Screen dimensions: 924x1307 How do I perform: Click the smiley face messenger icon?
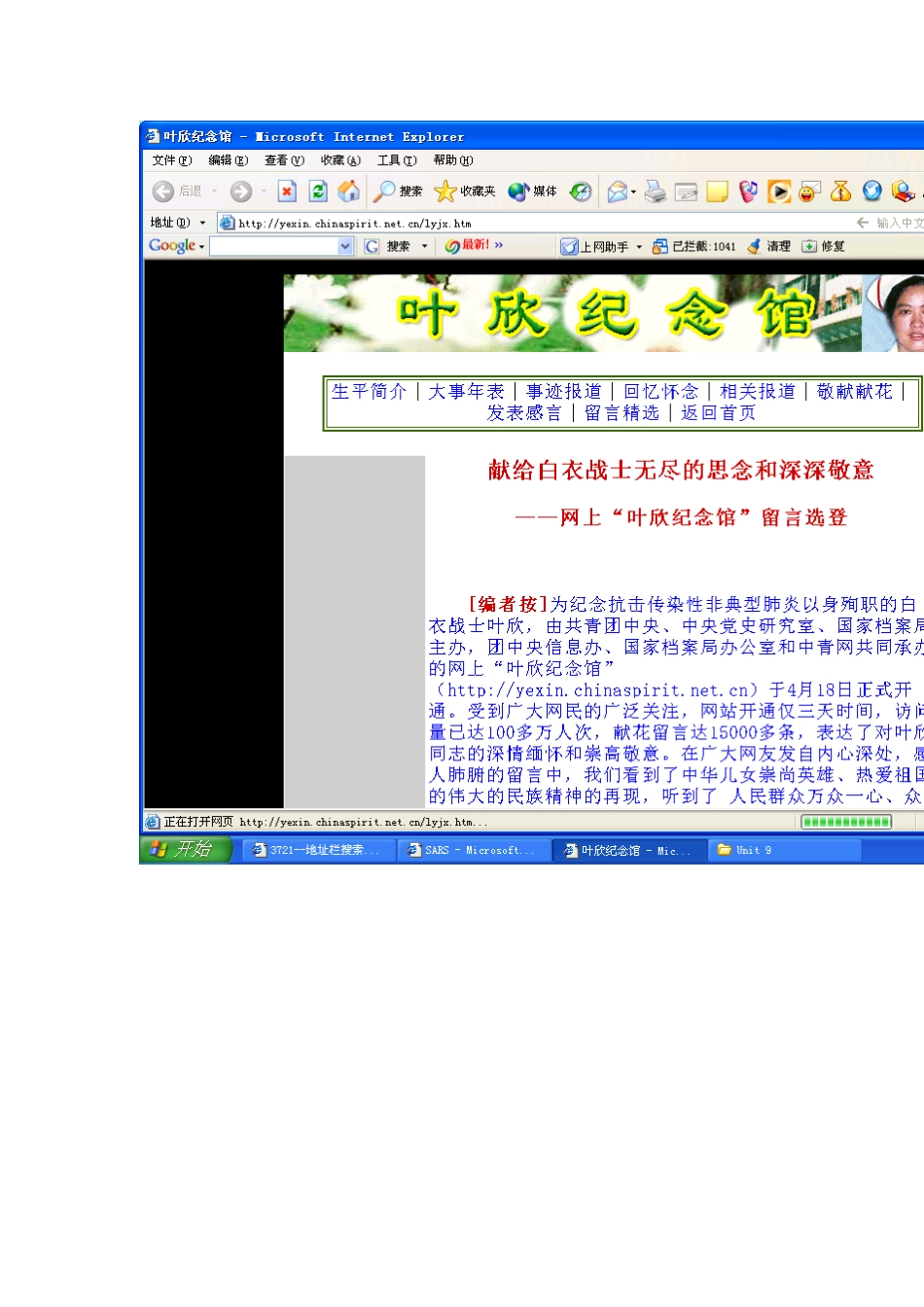[809, 192]
